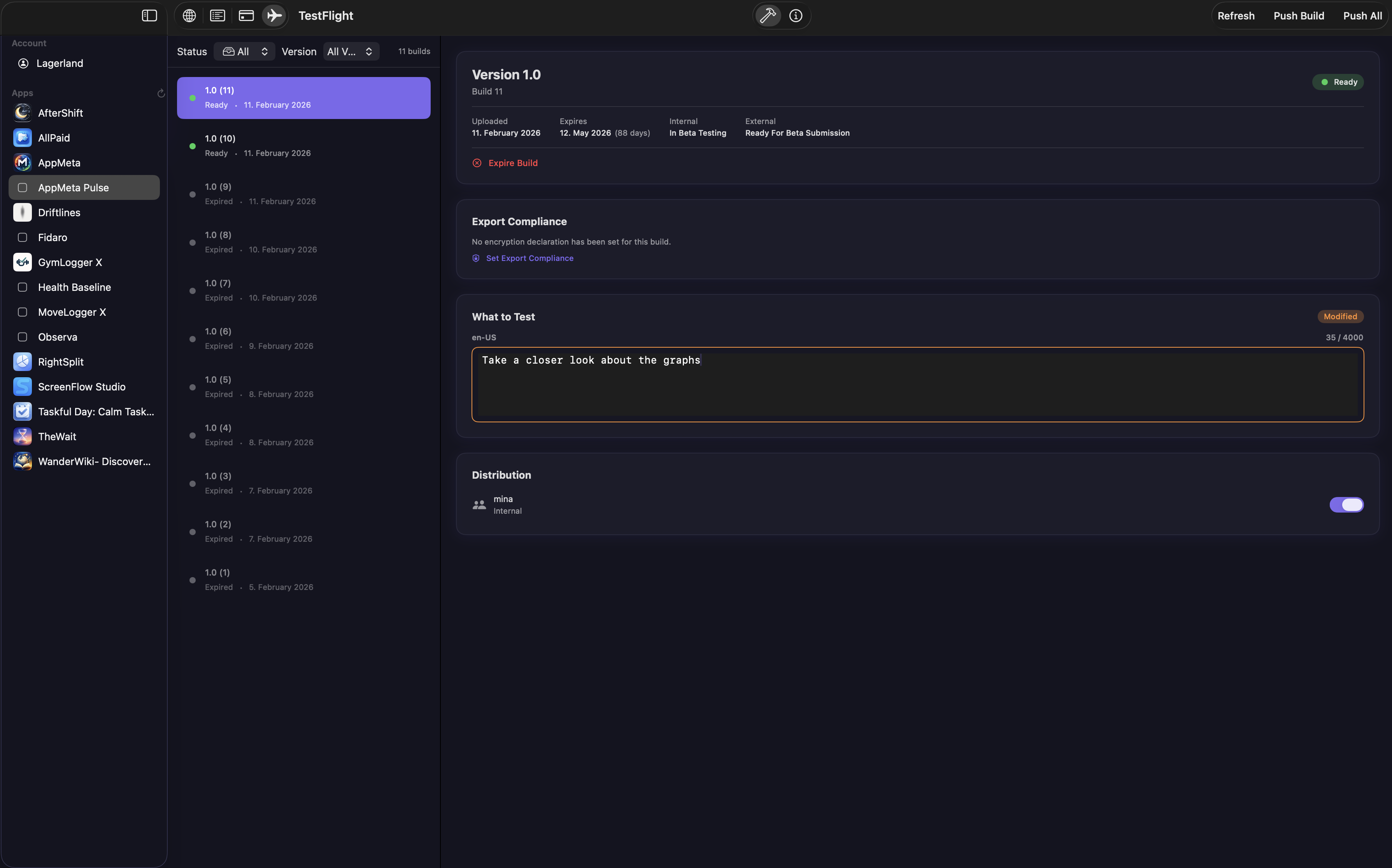Click the Lagerland account icon

pyautogui.click(x=24, y=63)
